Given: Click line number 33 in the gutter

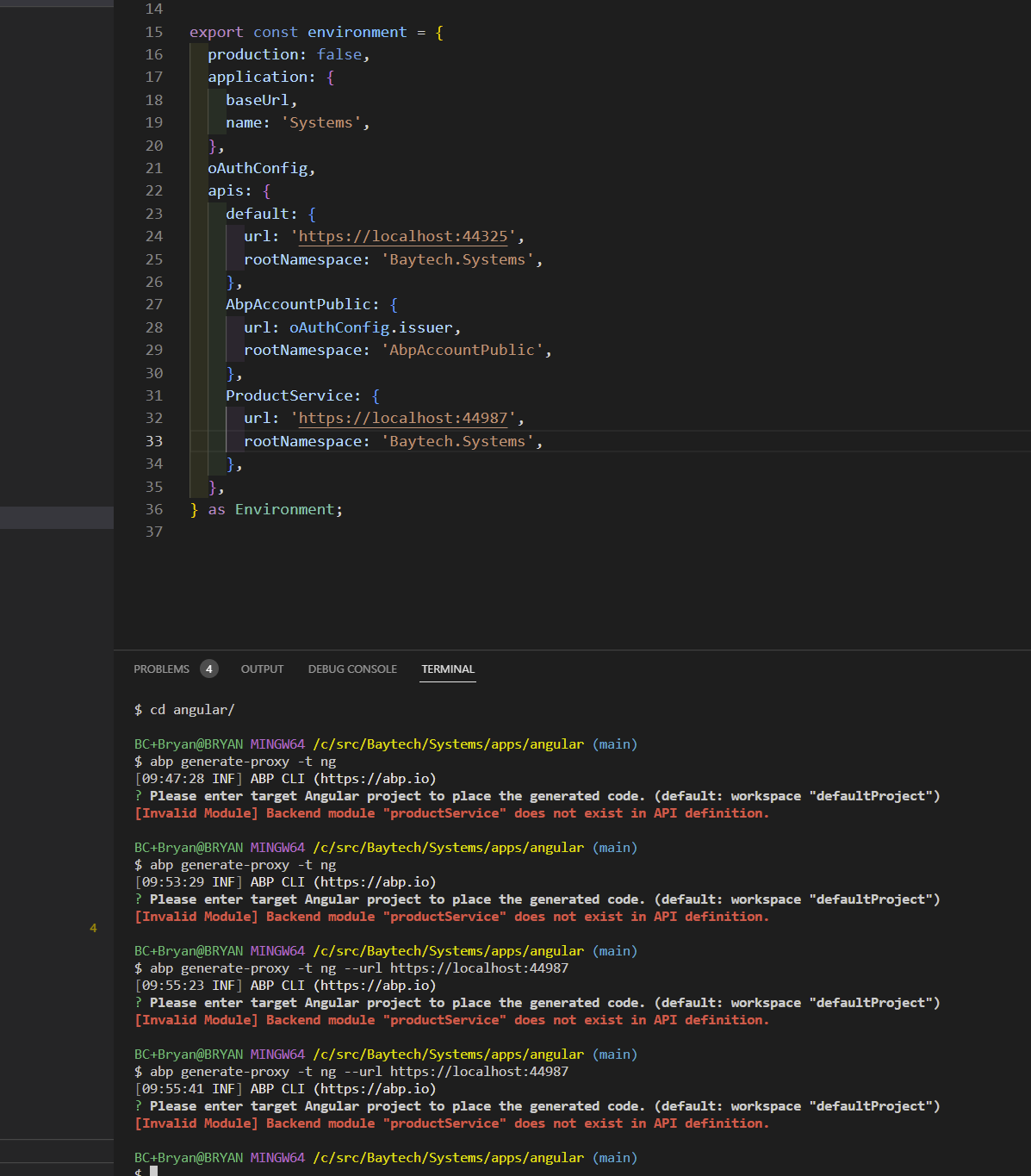Looking at the screenshot, I should 154,441.
